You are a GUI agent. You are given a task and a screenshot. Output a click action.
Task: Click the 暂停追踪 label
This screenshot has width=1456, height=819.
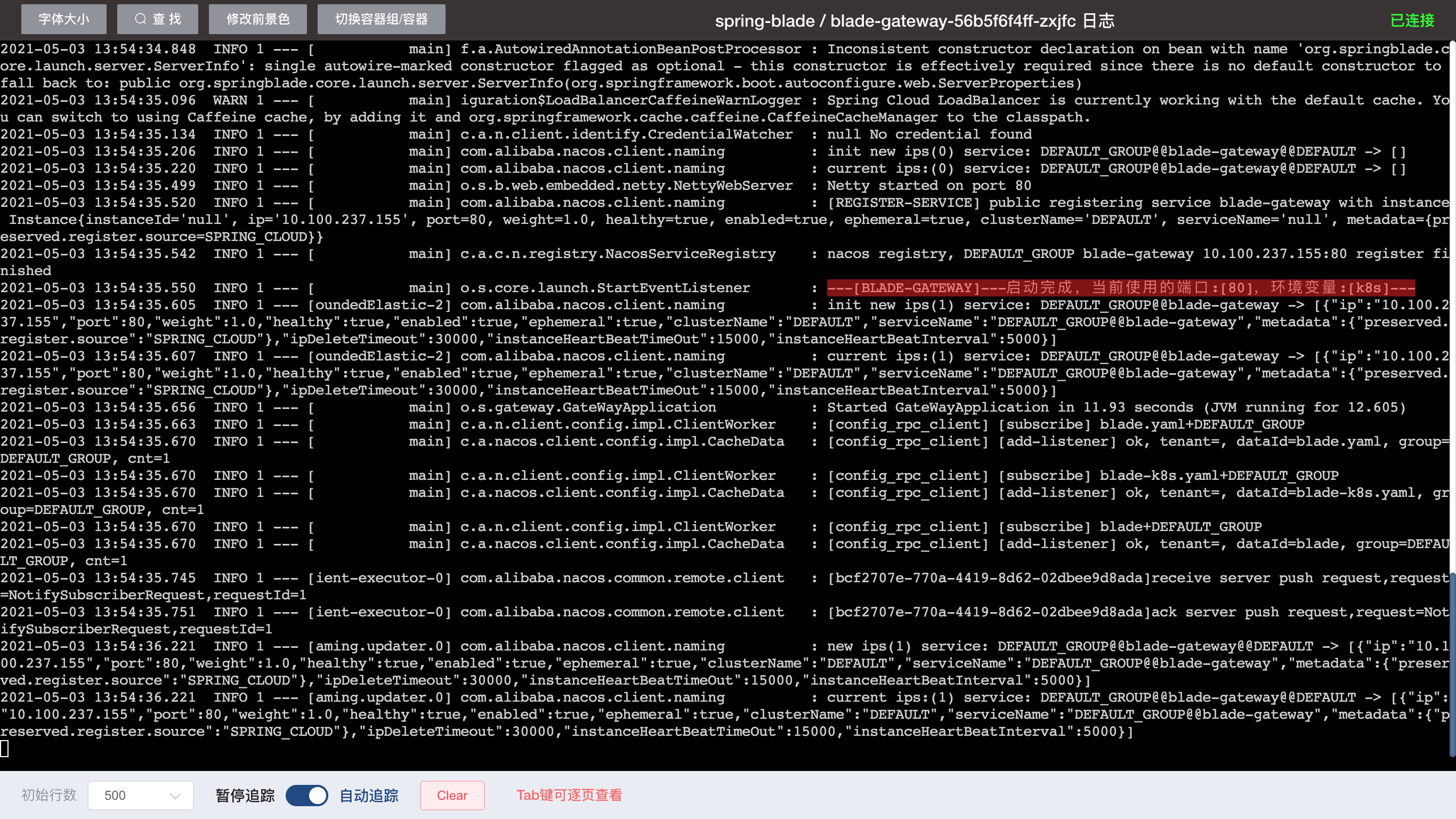[x=245, y=795]
